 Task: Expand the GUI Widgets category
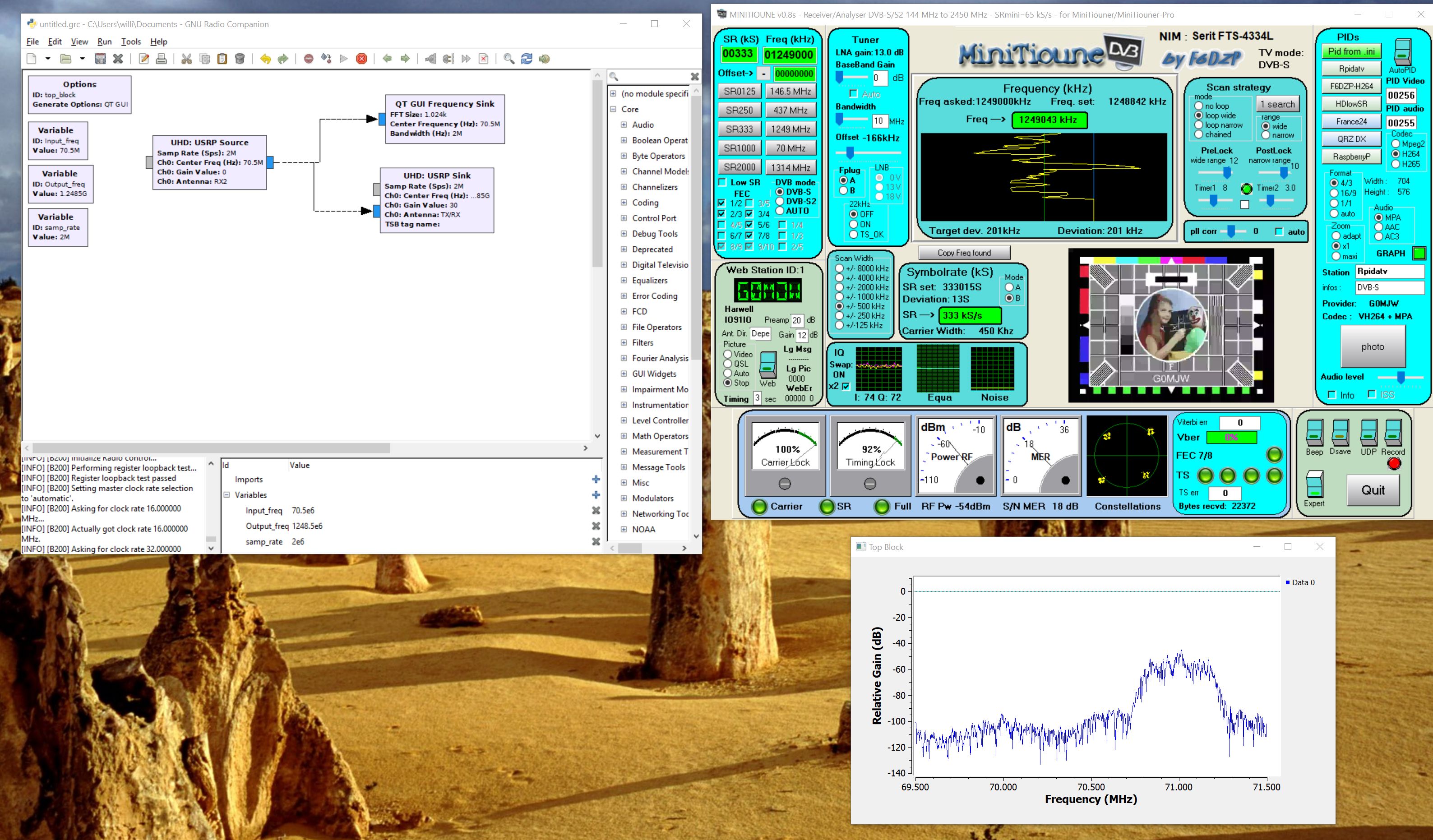(x=624, y=374)
